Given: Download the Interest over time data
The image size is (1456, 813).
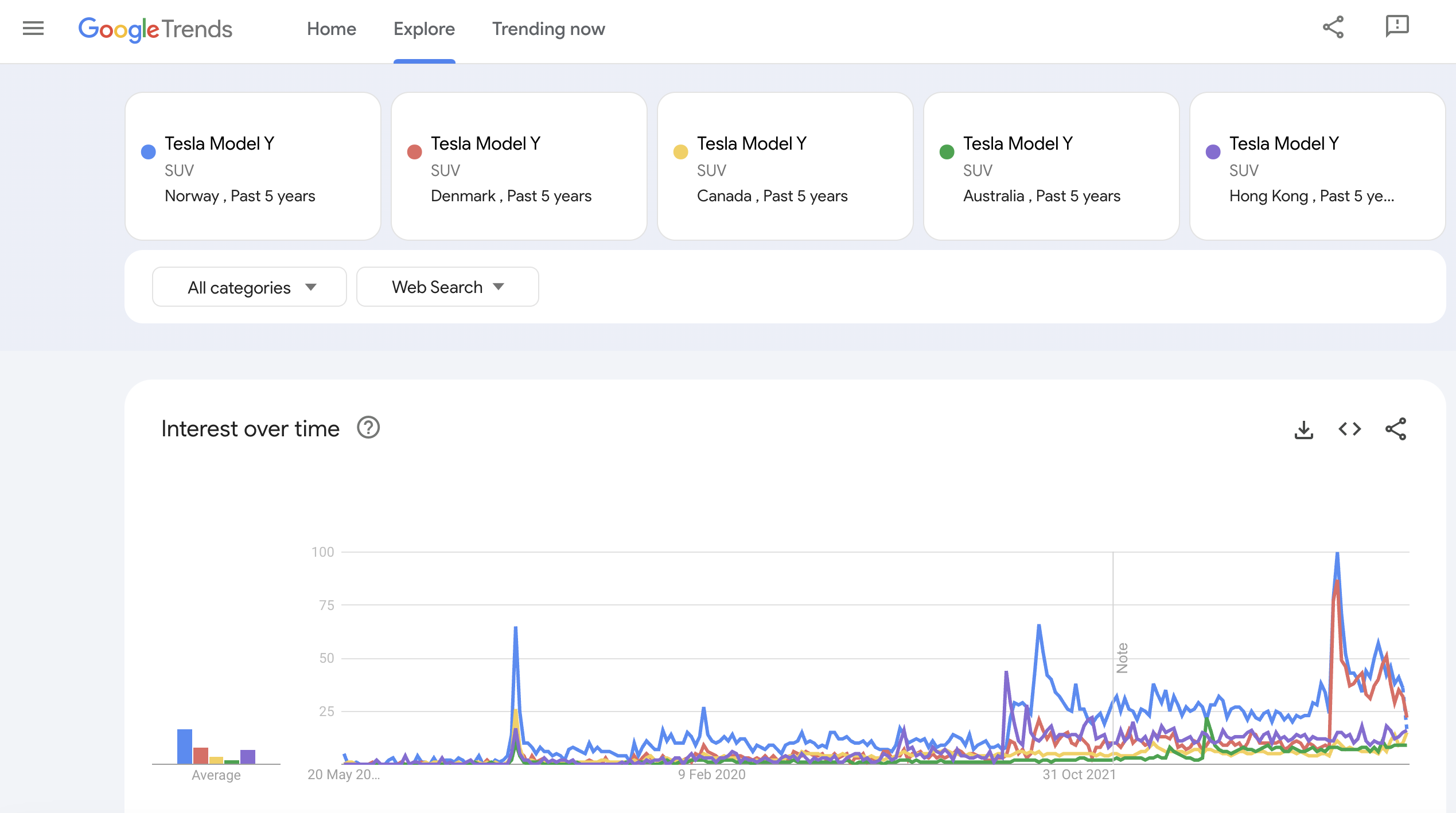Looking at the screenshot, I should [x=1304, y=429].
